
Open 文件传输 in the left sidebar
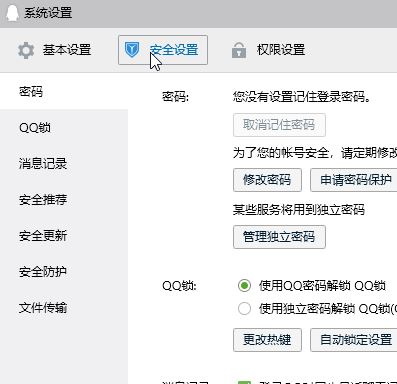tap(64, 307)
